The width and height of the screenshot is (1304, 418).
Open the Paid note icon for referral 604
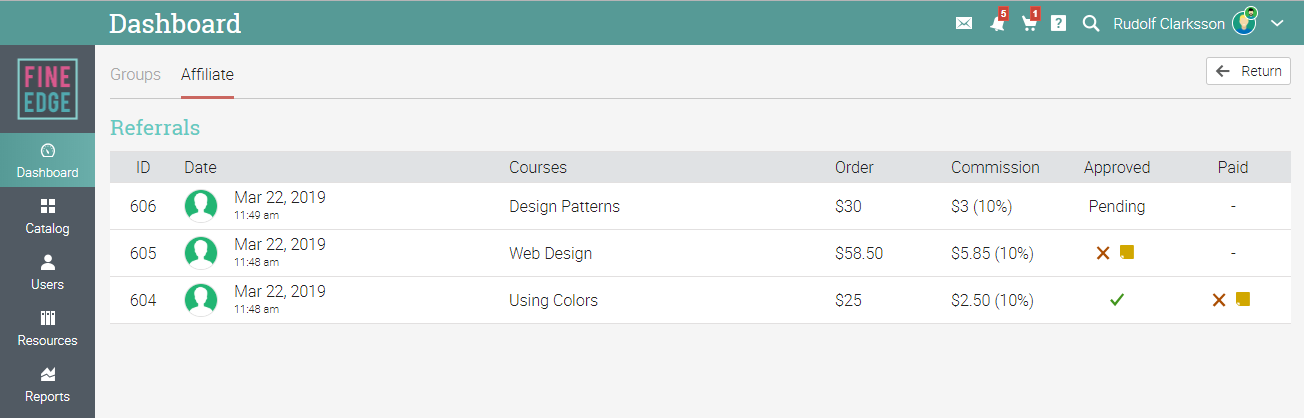(1243, 299)
